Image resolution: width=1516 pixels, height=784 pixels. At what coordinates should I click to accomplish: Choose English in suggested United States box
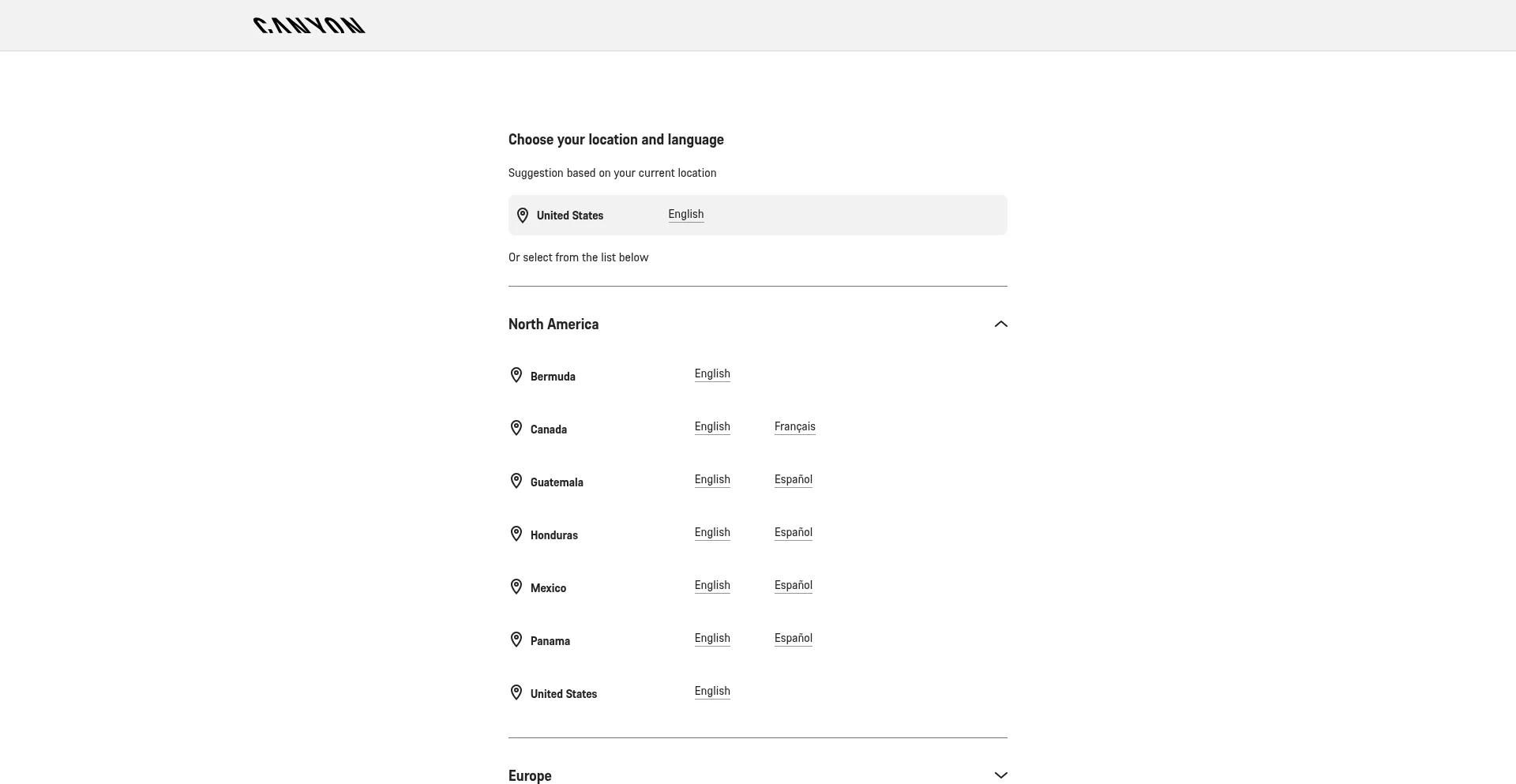coord(686,215)
